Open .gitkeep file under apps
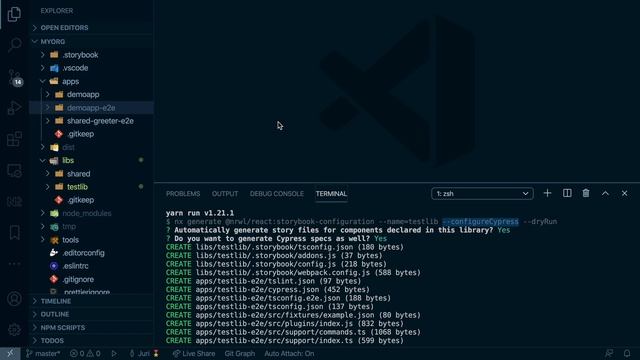 coord(91,134)
